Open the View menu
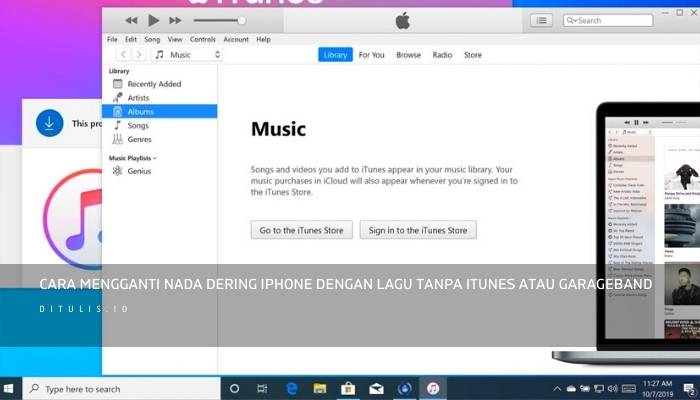This screenshot has height=400, width=700. point(175,39)
